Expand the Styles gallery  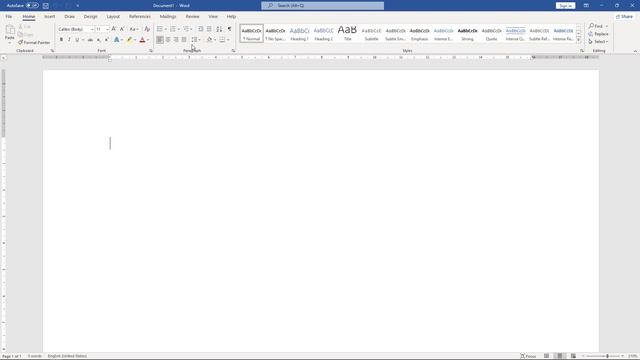pos(578,40)
